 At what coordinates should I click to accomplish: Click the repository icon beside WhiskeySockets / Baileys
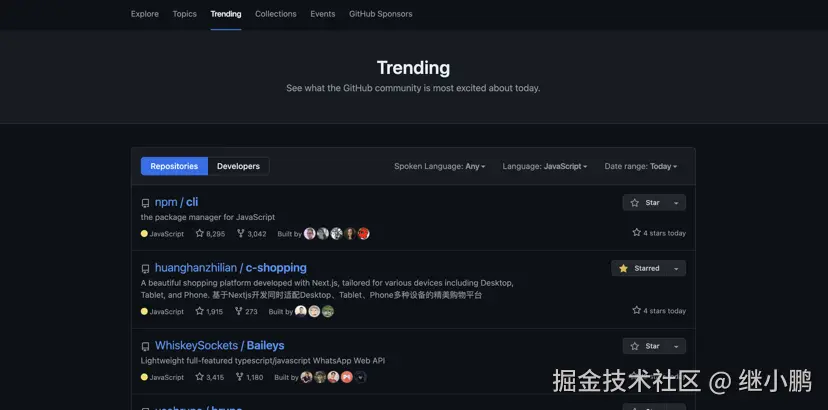click(146, 346)
